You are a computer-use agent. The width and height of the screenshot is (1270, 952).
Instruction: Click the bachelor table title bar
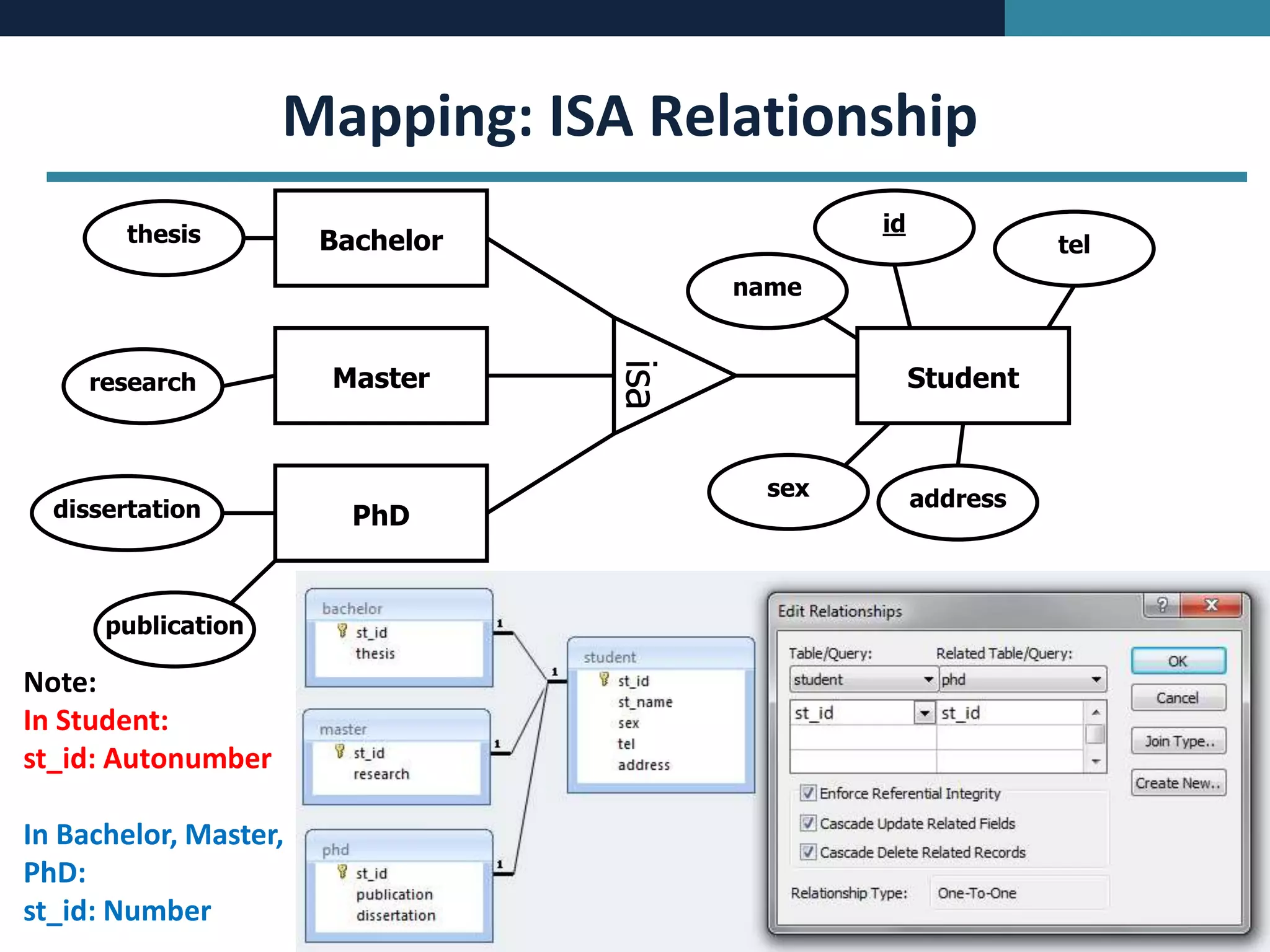click(399, 608)
